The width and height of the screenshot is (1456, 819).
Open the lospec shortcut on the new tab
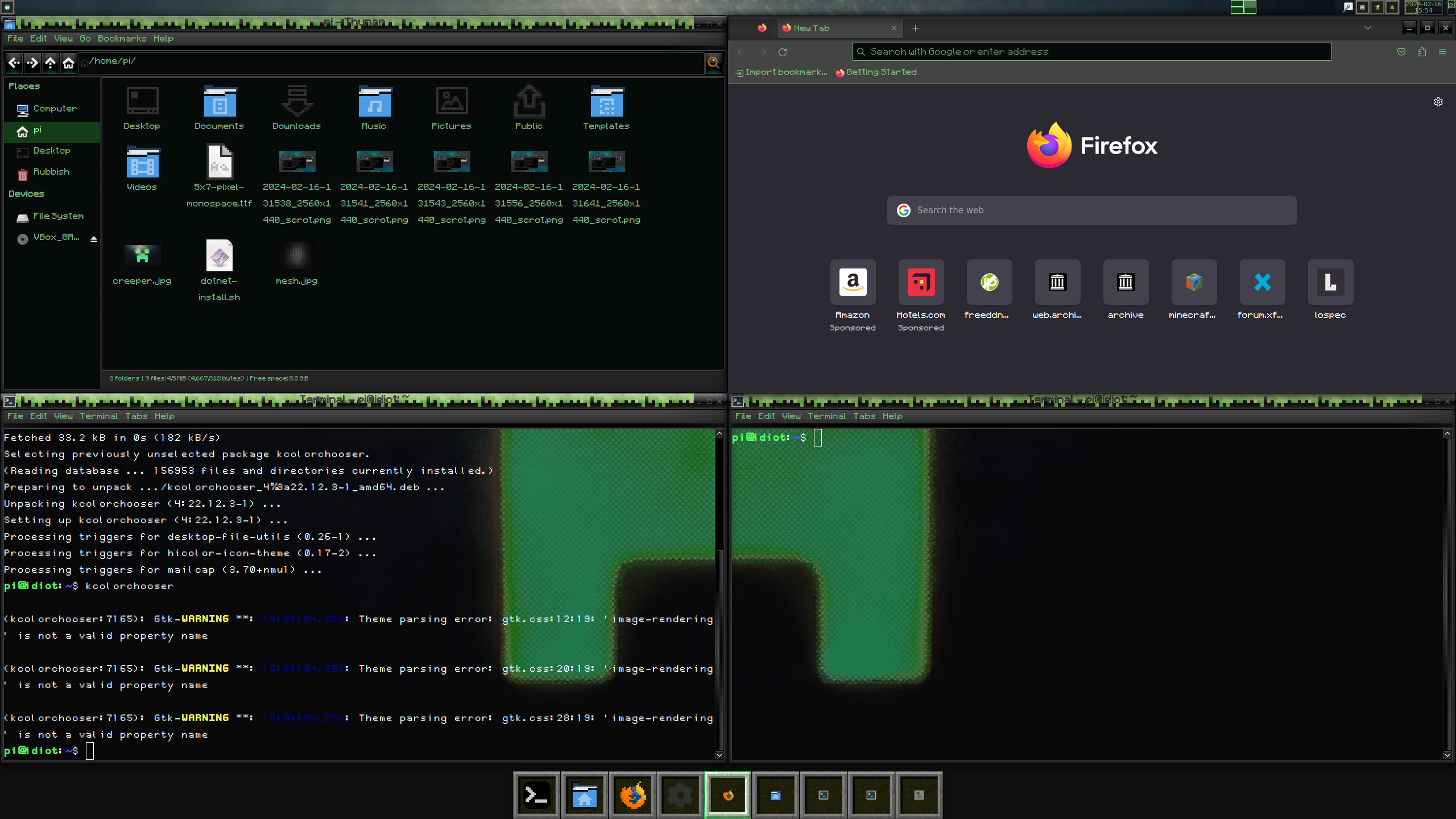click(x=1330, y=282)
